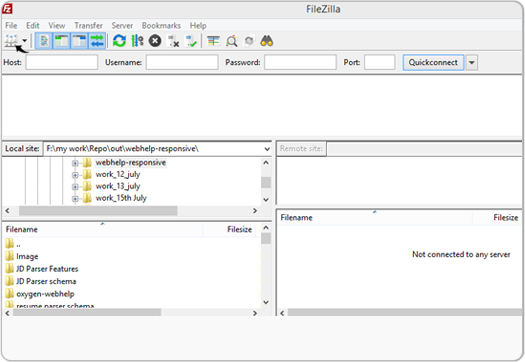Select work_12_july folder in tree
525x362 pixels.
[118, 174]
